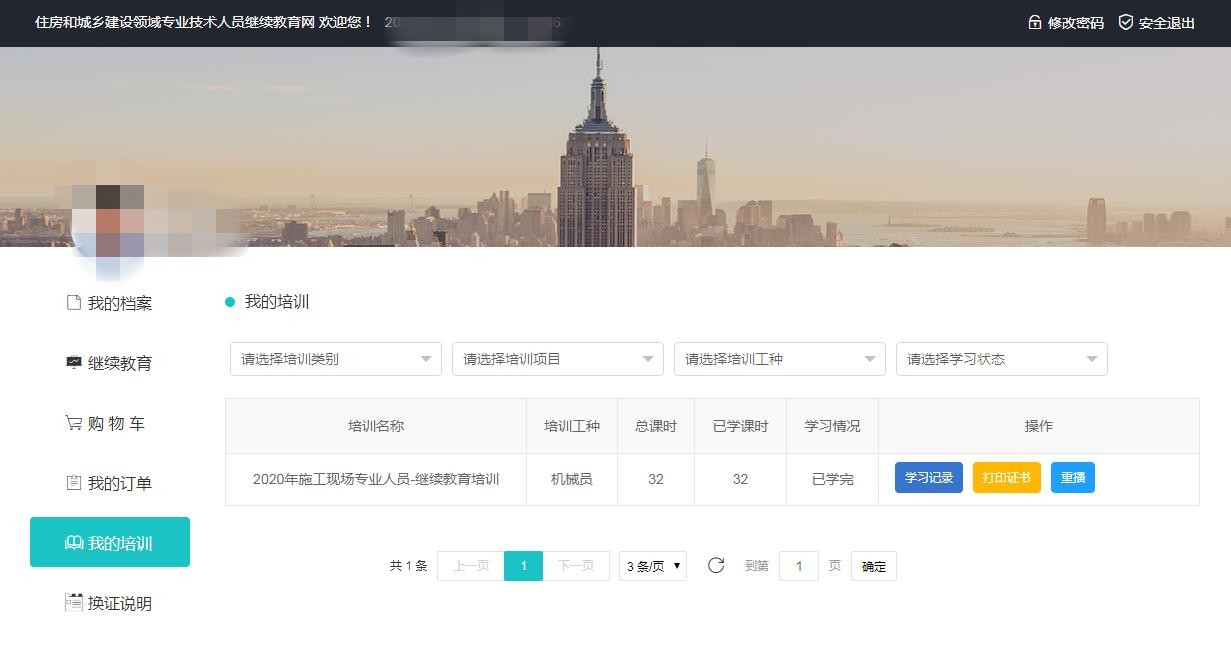1231x665 pixels.
Task: Click the document icon for 我的档案
Action: 73,303
